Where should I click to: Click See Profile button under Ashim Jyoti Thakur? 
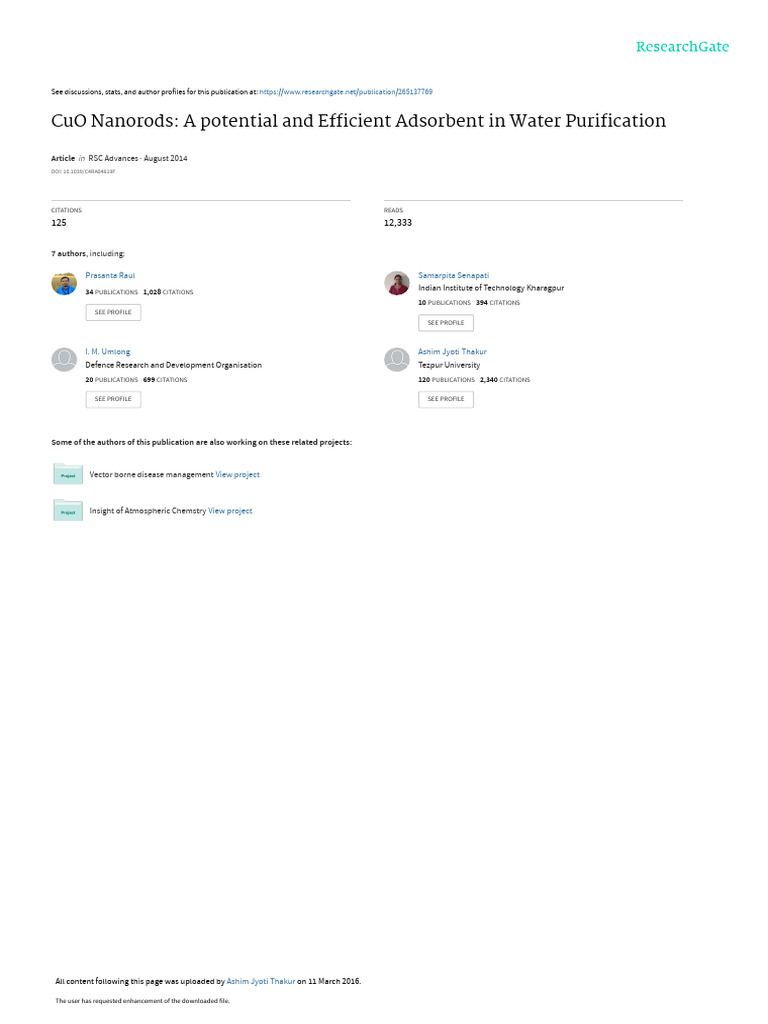(446, 399)
